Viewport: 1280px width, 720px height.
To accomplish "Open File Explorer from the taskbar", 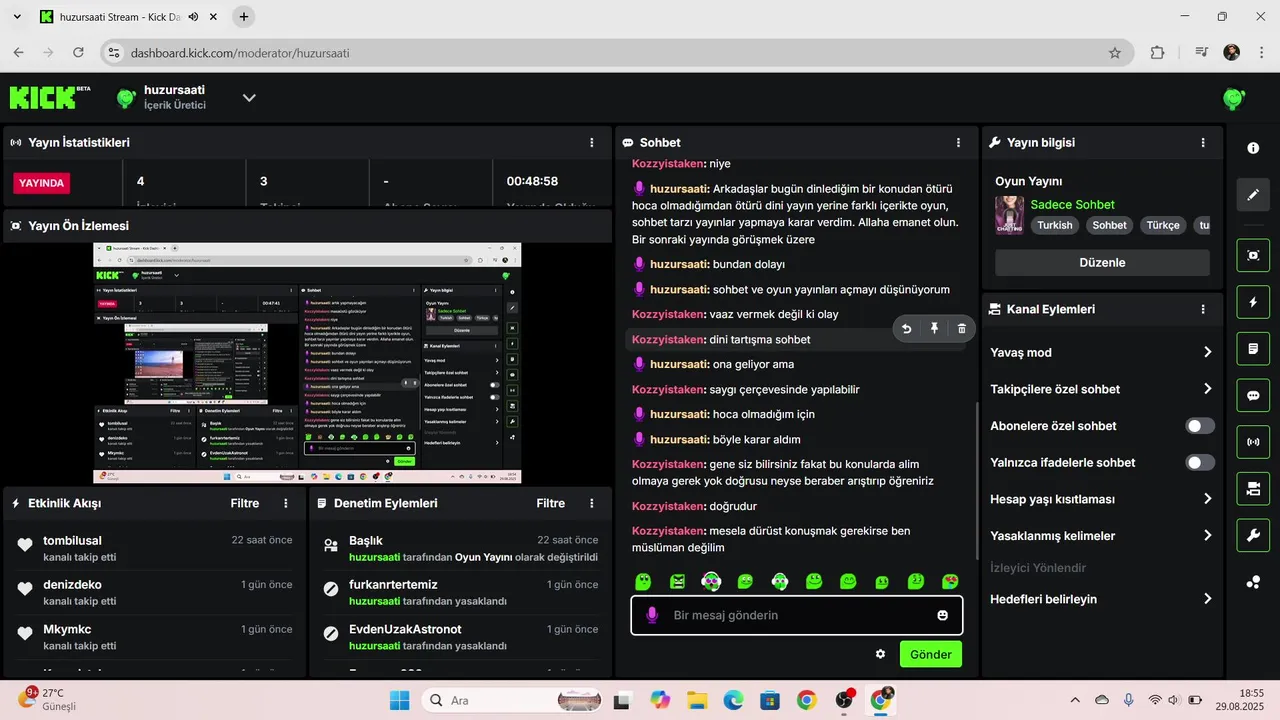I will pos(697,700).
